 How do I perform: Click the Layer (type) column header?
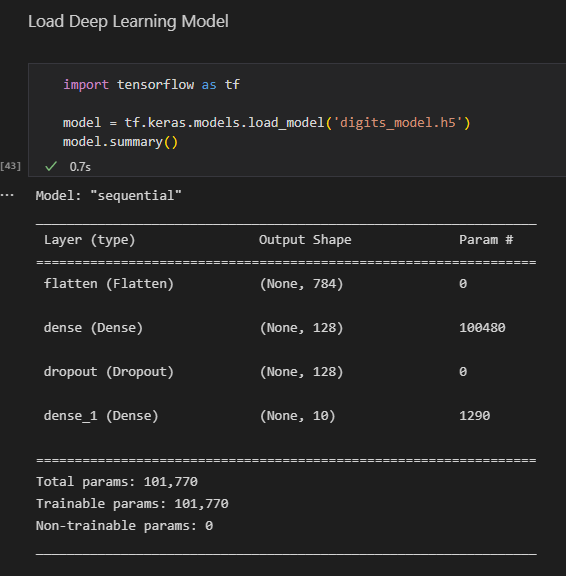point(90,240)
